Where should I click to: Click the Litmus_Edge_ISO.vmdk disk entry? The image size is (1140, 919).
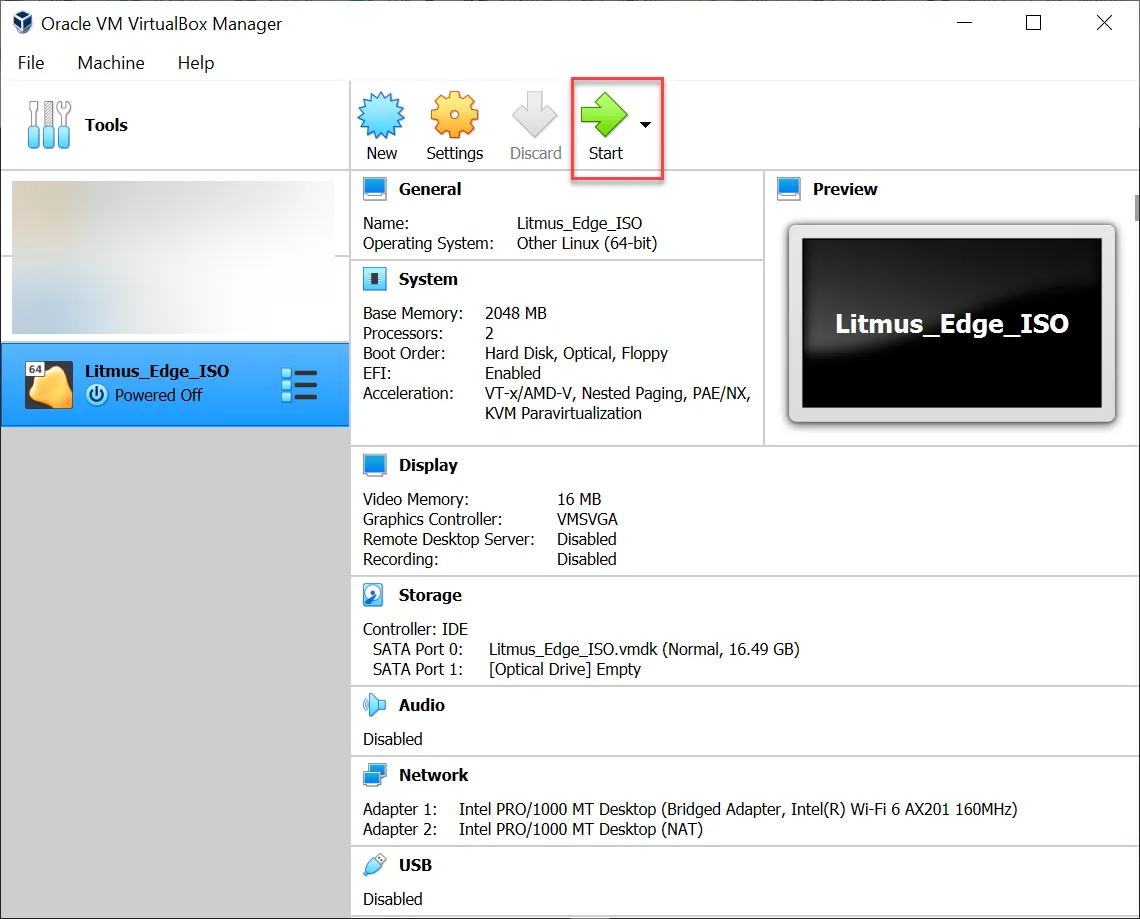[643, 649]
